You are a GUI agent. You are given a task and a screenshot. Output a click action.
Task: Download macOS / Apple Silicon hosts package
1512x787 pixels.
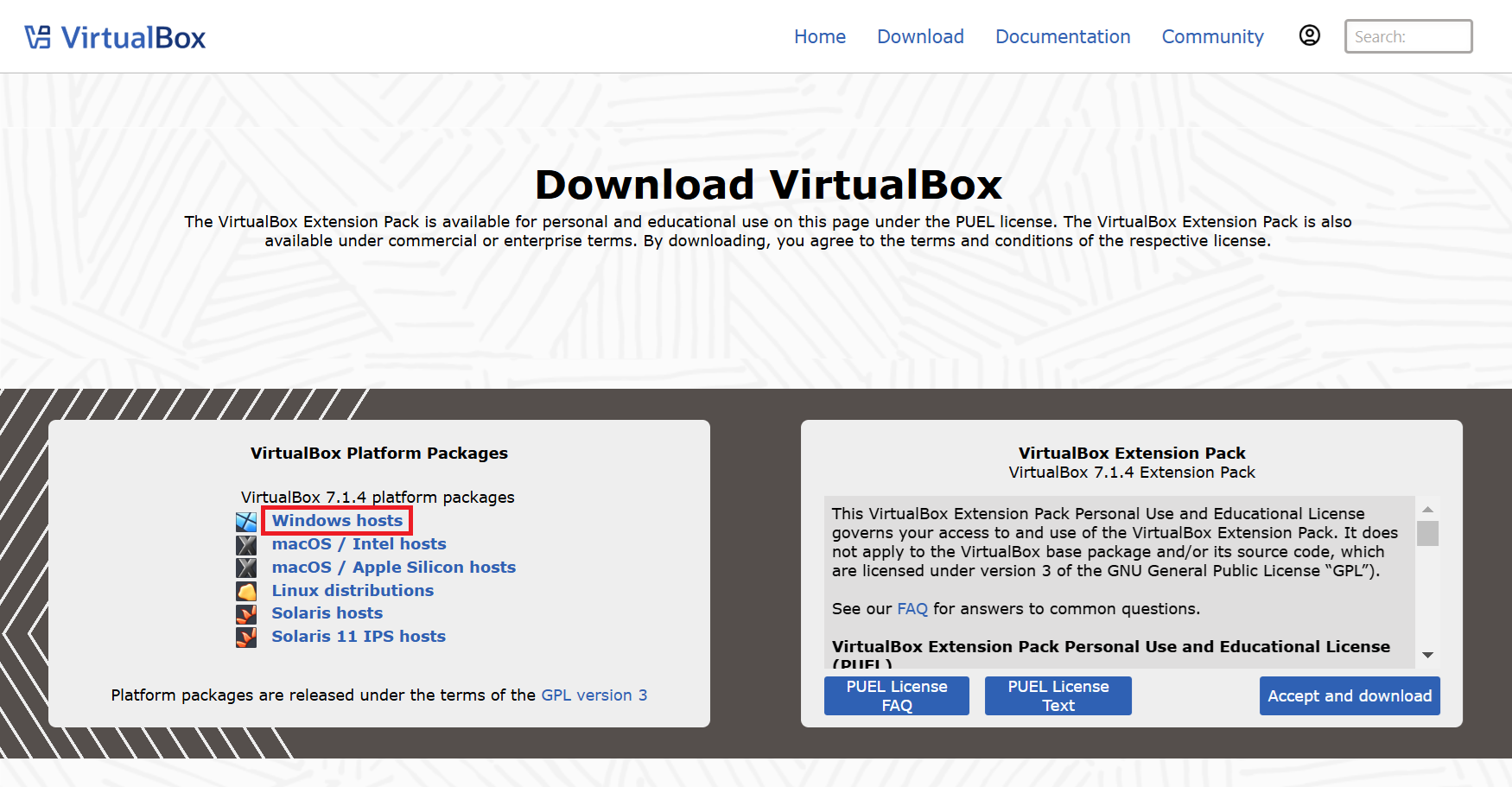[393, 567]
